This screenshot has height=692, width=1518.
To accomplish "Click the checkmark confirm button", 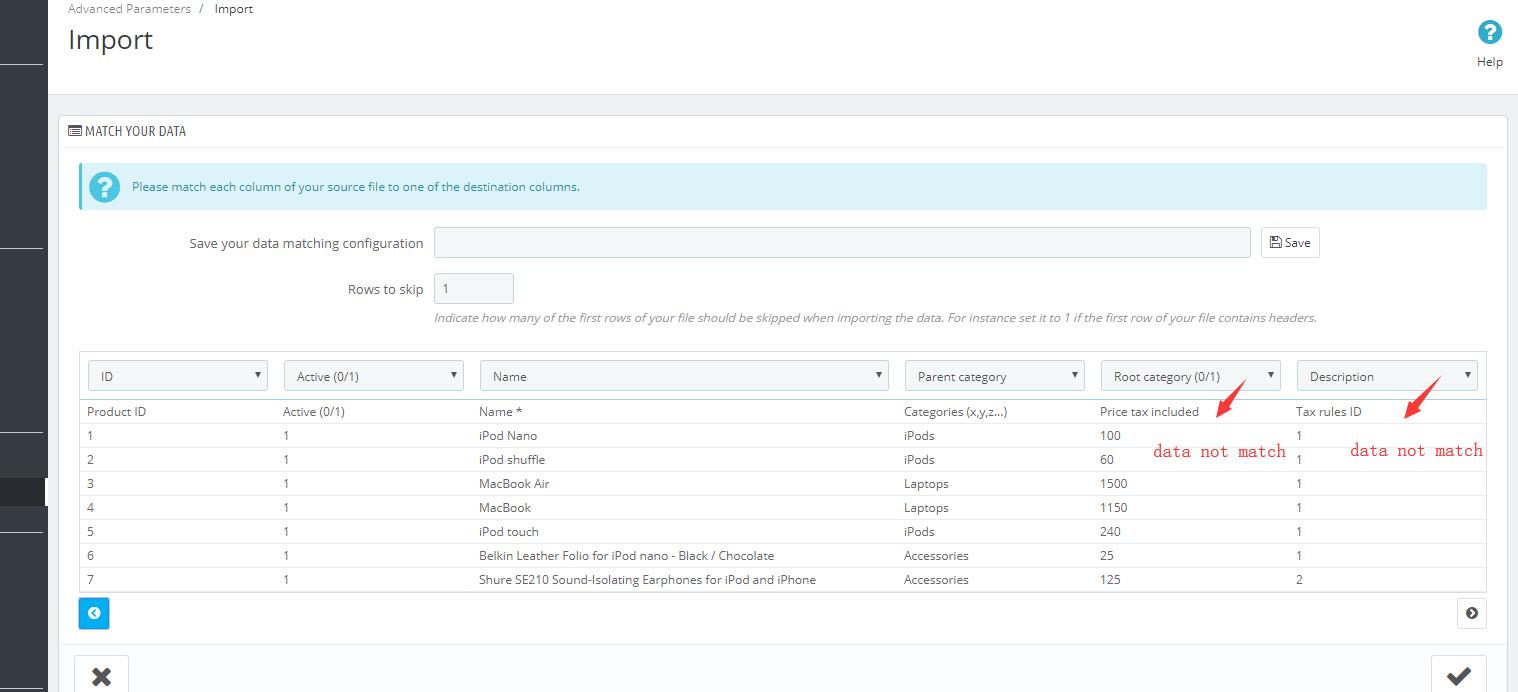I will coord(1459,676).
